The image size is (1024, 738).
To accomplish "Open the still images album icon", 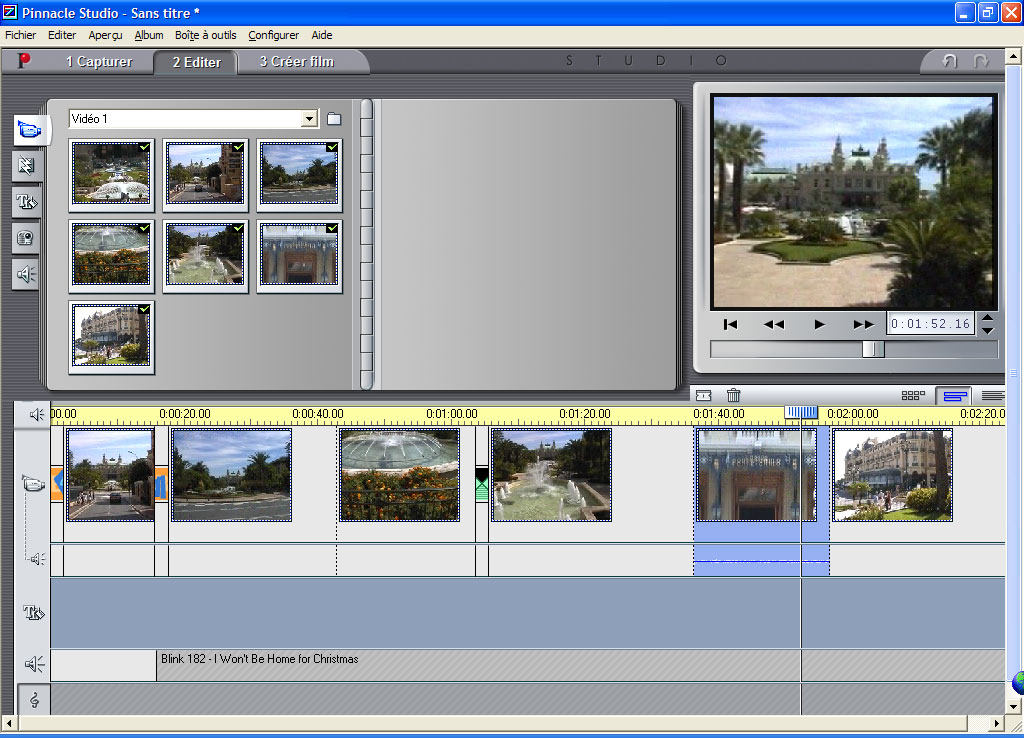I will point(26,238).
